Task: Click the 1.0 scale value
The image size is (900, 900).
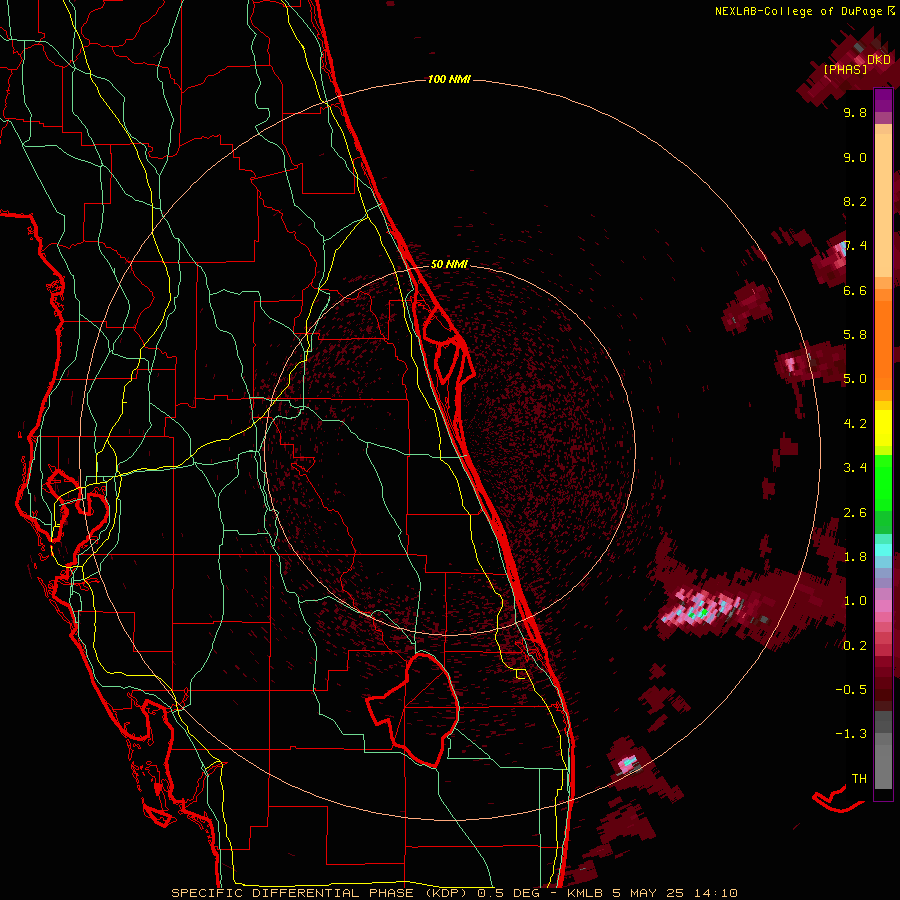Action: (x=855, y=601)
